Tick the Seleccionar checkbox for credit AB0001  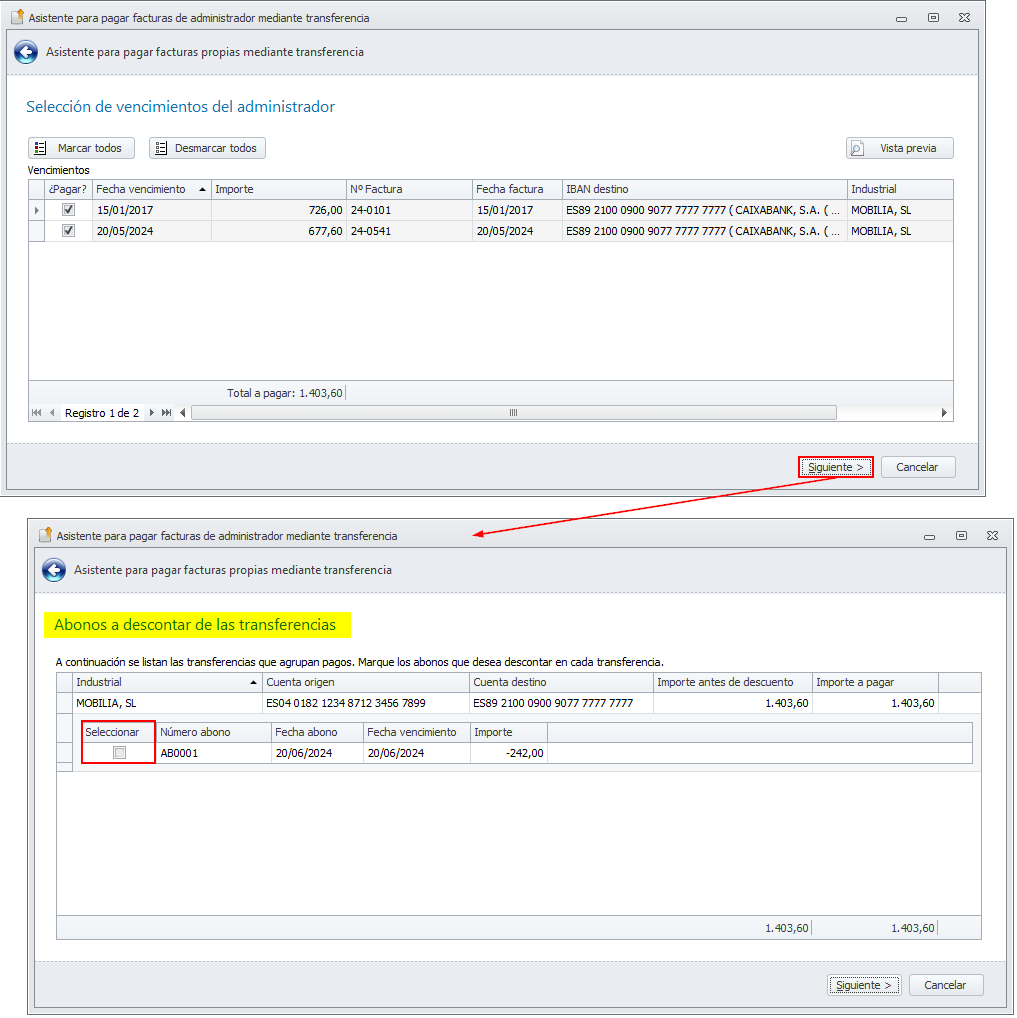[x=119, y=752]
